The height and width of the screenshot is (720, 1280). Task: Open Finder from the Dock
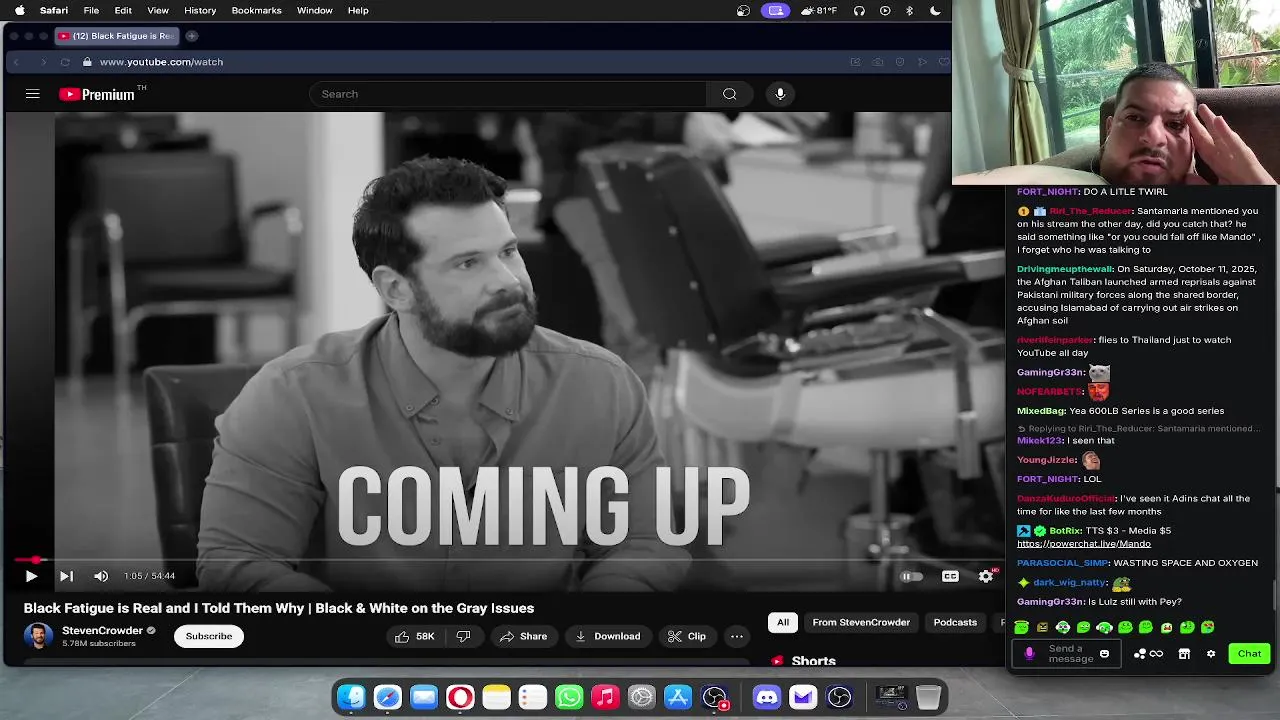click(351, 697)
